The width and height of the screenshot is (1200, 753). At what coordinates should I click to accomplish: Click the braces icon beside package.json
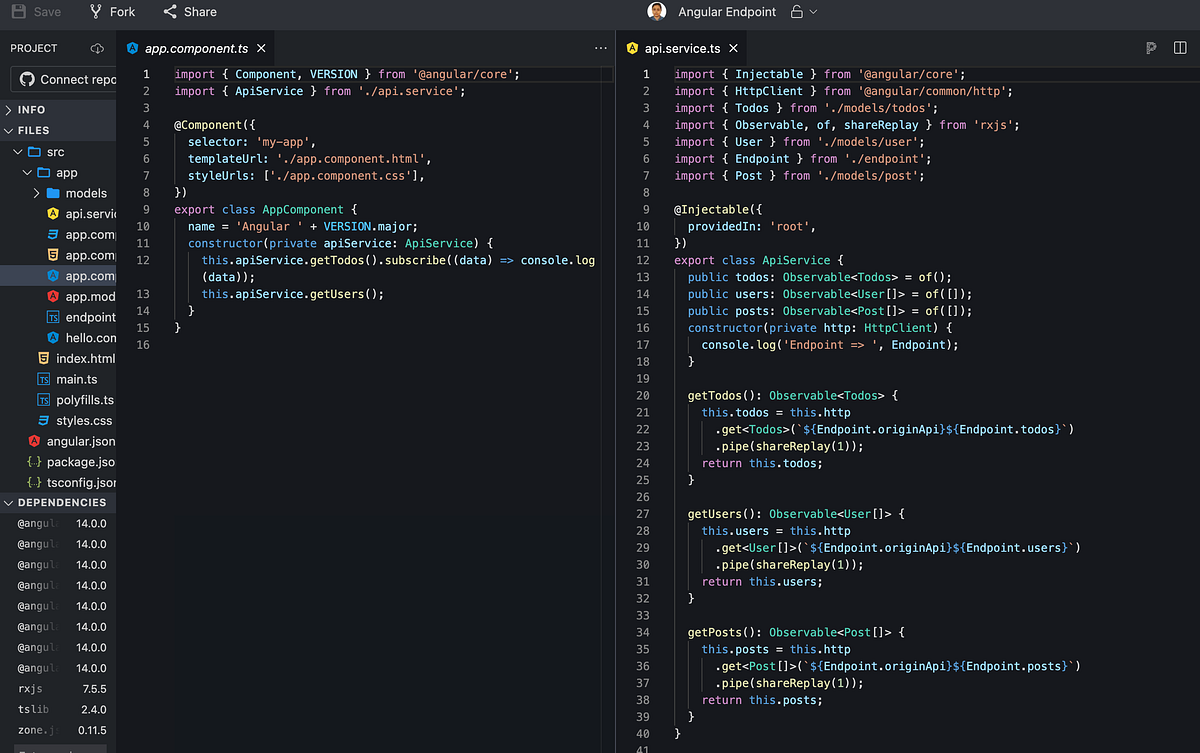[x=34, y=462]
